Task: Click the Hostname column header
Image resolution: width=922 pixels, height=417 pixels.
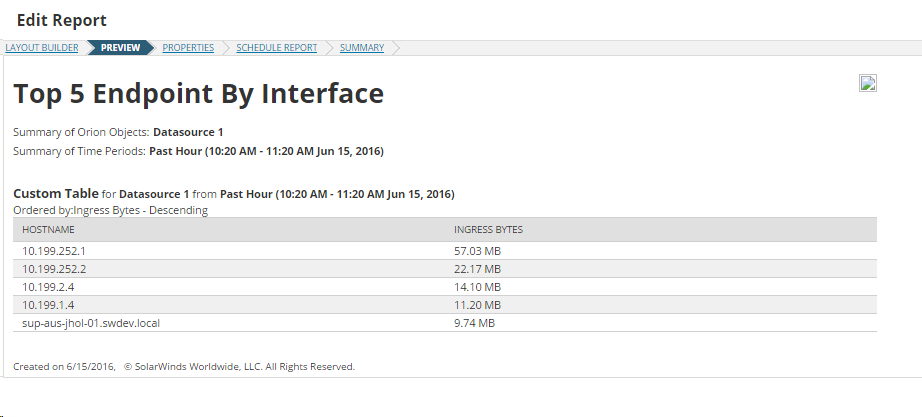Action: coord(48,229)
